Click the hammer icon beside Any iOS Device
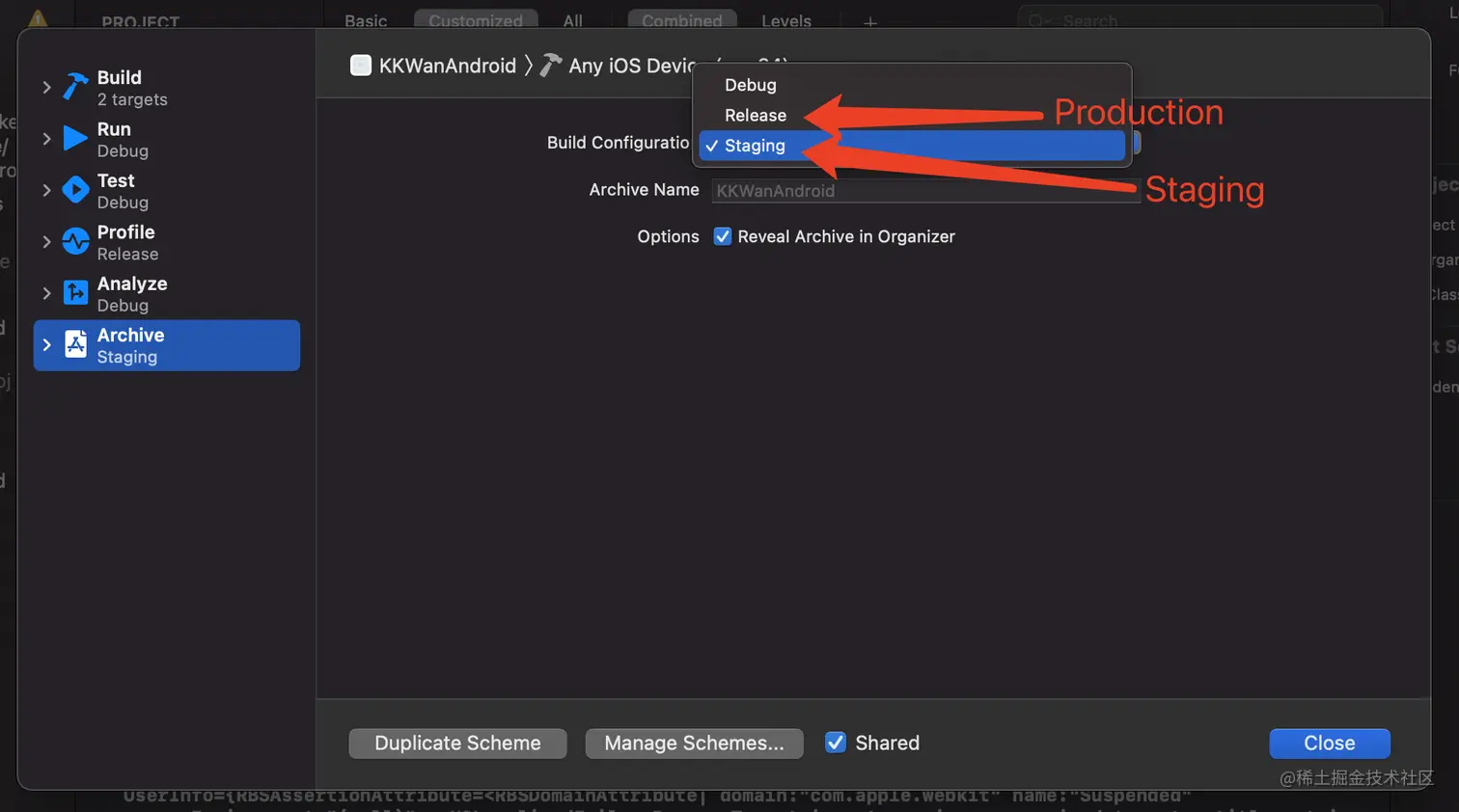The width and height of the screenshot is (1459, 812). [551, 65]
